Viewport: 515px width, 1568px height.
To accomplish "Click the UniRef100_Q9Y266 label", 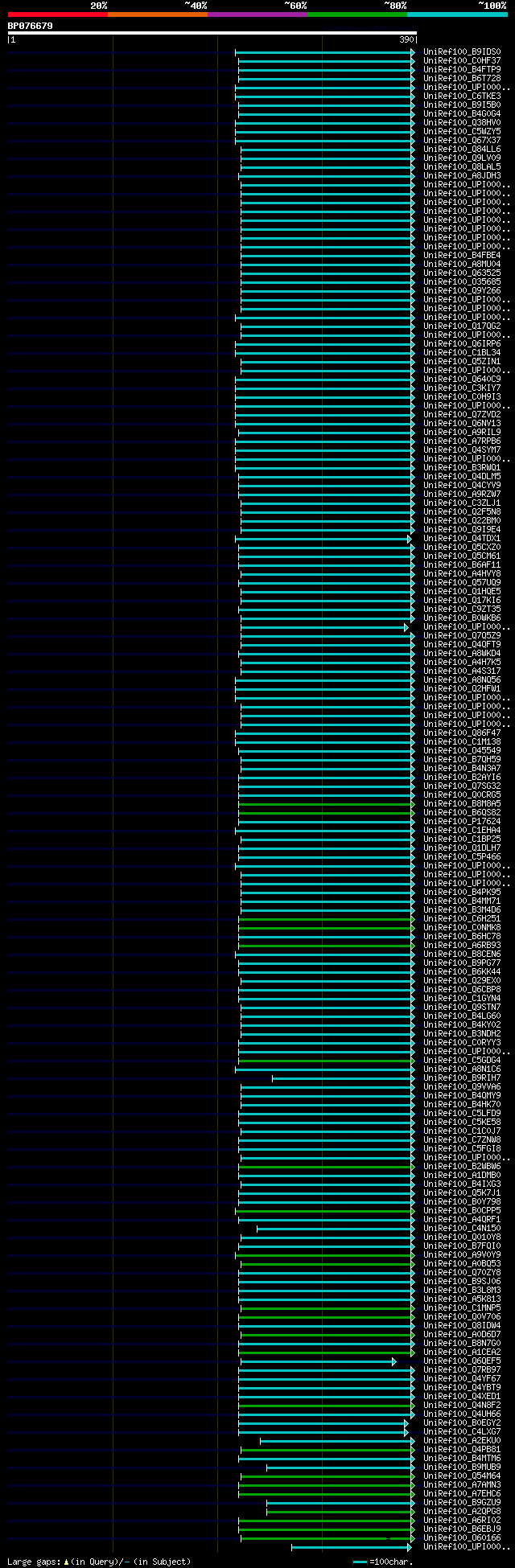I will point(462,290).
